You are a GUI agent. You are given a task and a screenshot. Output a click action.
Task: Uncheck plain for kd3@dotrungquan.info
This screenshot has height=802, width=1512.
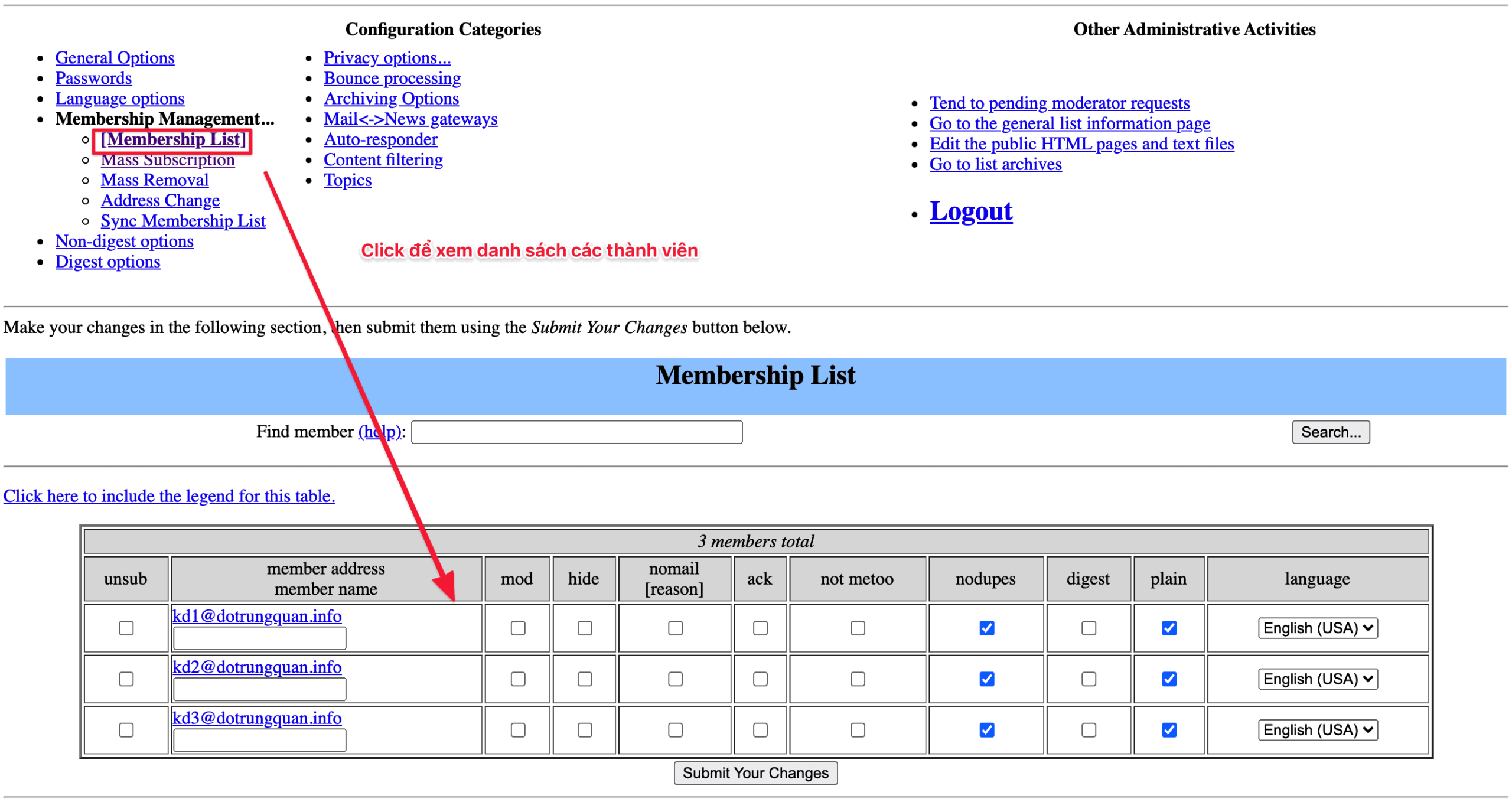pyautogui.click(x=1169, y=730)
